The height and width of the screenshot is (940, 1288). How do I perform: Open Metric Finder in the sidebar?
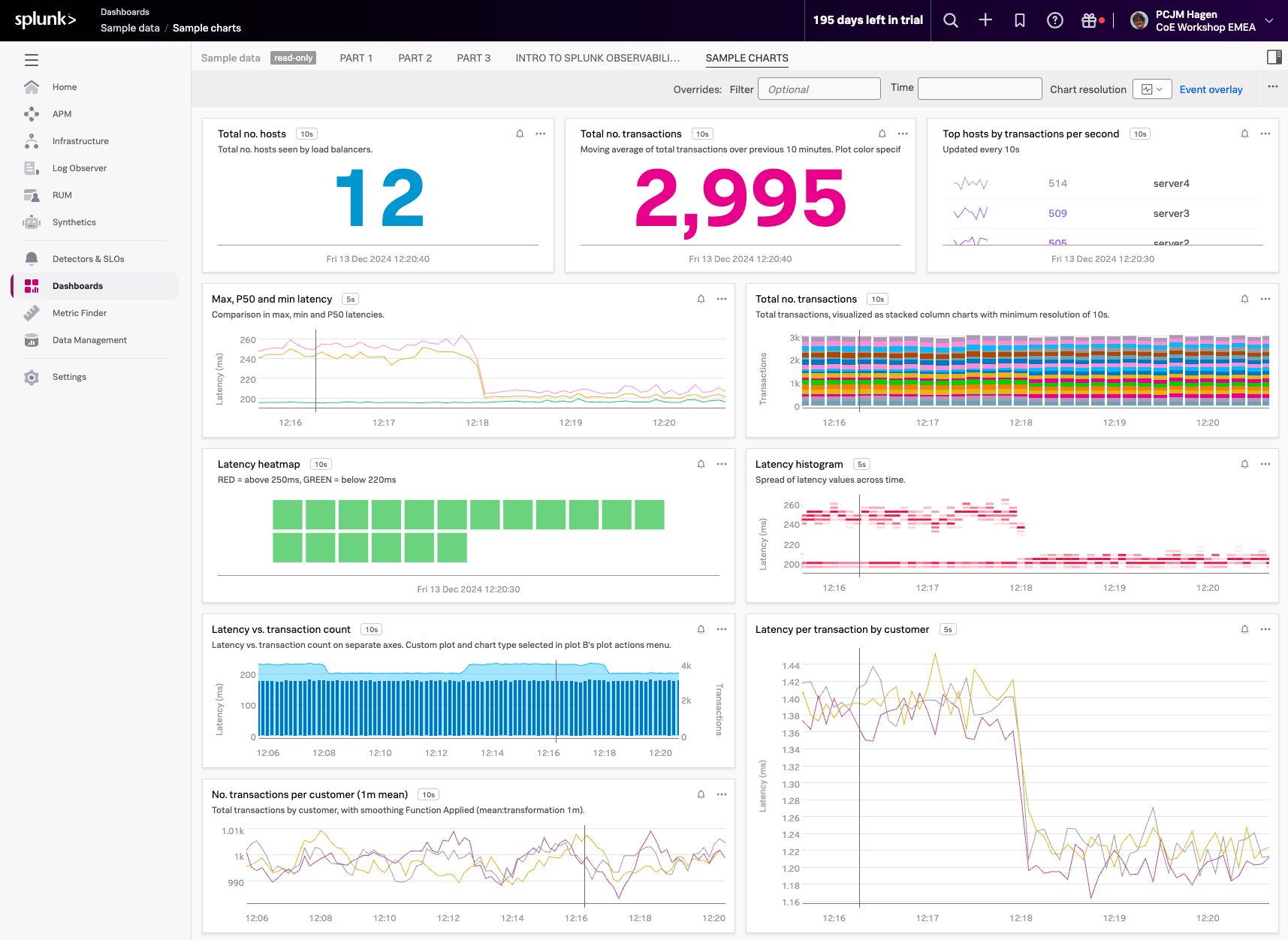(x=80, y=313)
